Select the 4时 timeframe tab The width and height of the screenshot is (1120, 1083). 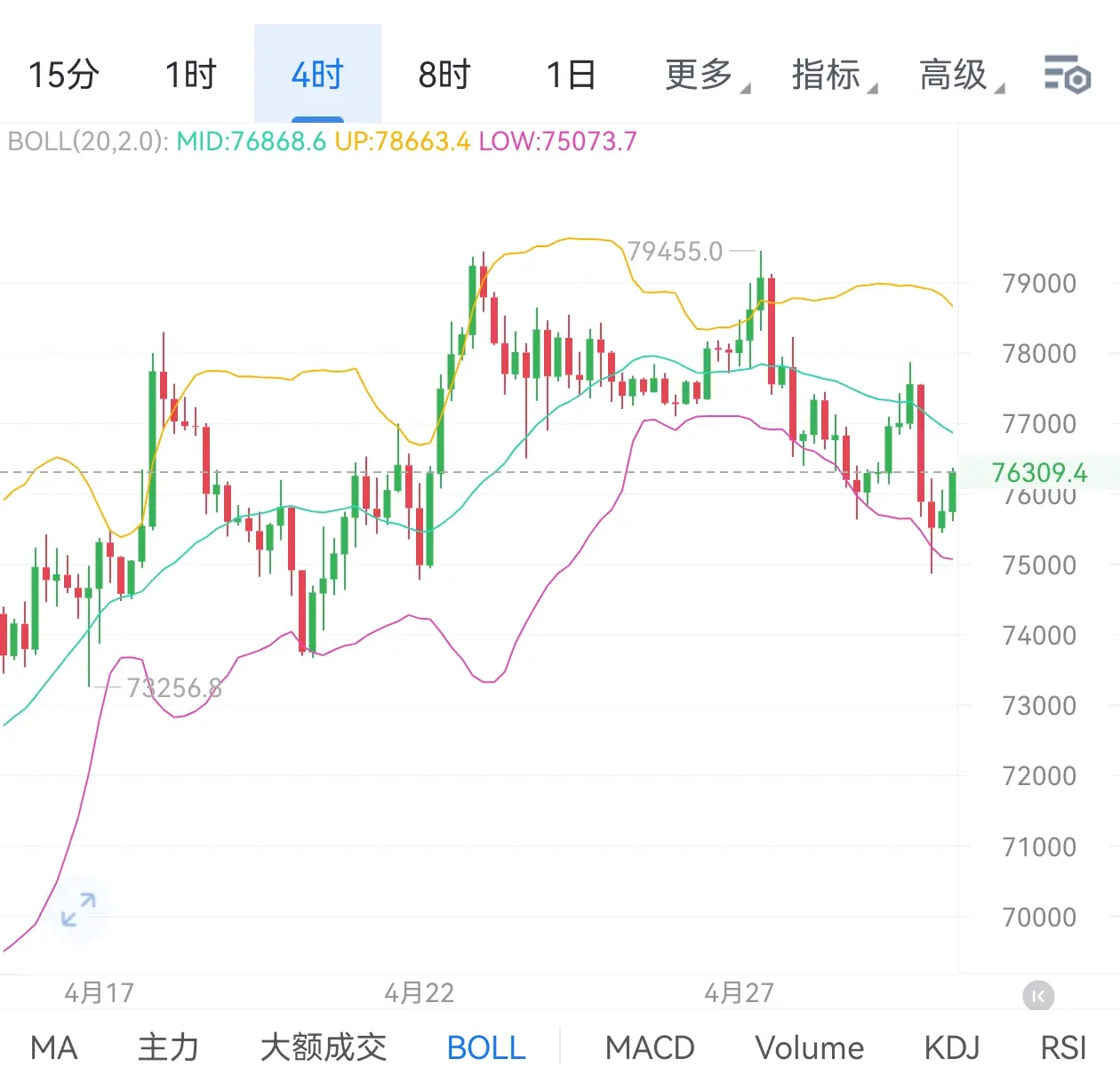coord(317,74)
